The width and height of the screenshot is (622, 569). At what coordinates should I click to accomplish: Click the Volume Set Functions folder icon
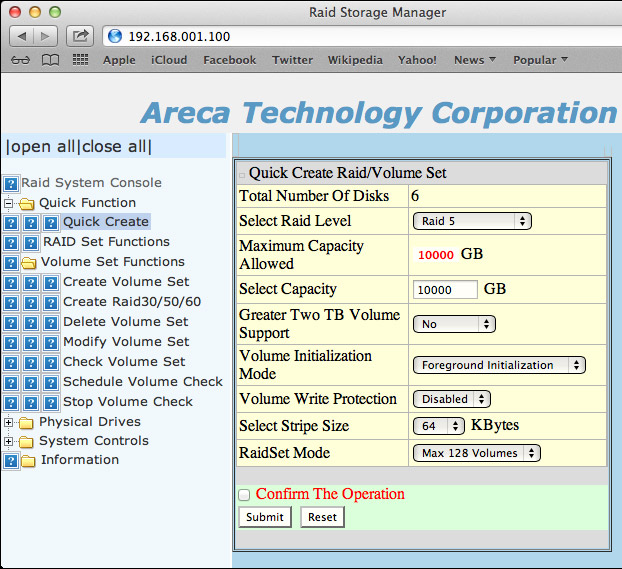tap(29, 263)
